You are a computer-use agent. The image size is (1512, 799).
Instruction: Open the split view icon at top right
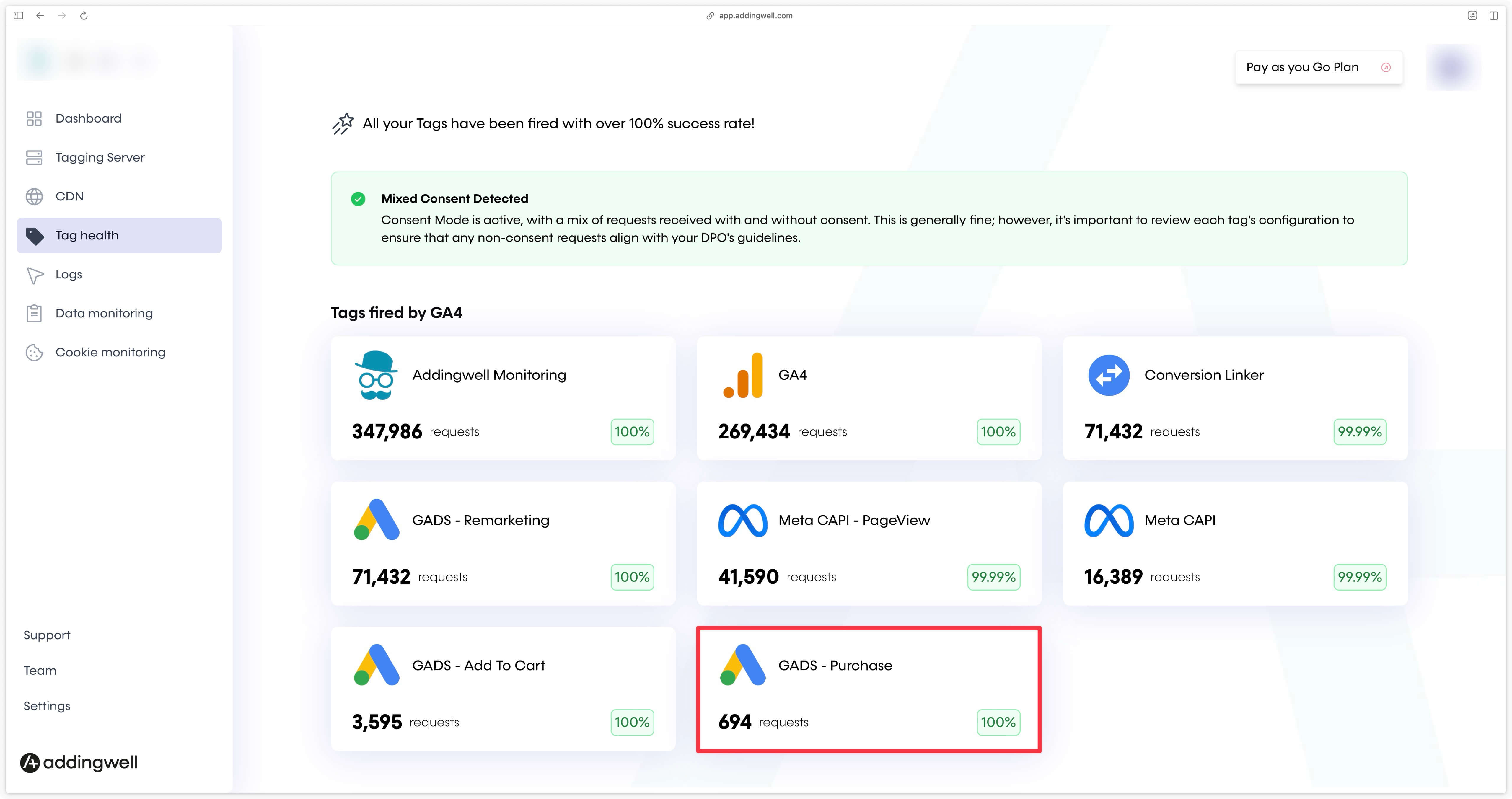pyautogui.click(x=1494, y=16)
